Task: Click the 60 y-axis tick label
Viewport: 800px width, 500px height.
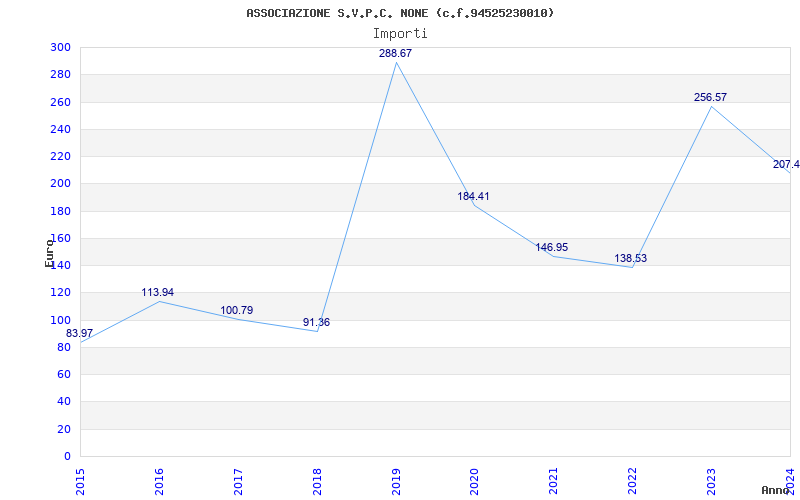Action: pos(64,374)
